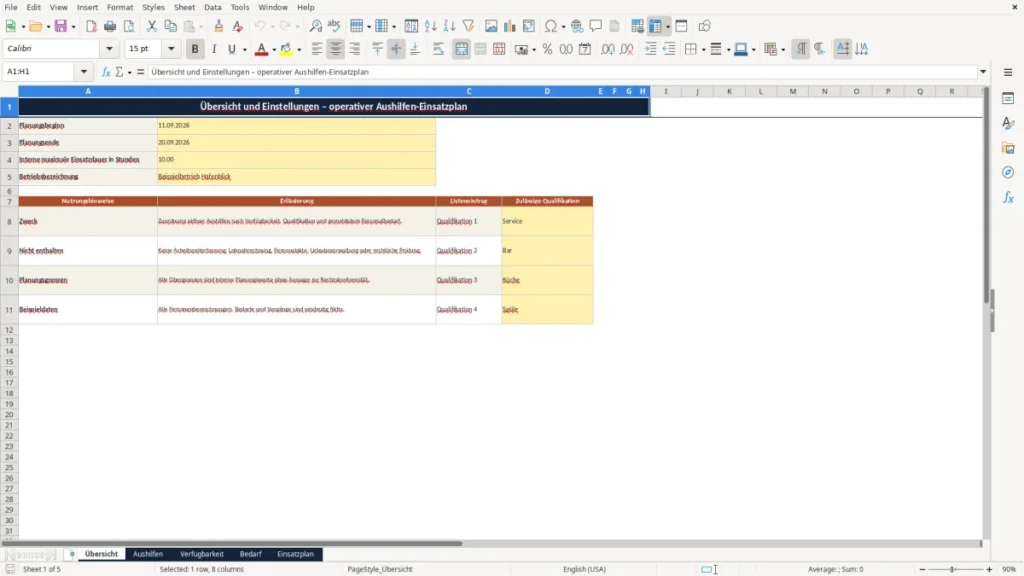Screen dimensions: 1024x576
Task: Open Find and Replace from the toolbar
Action: pyautogui.click(x=315, y=26)
